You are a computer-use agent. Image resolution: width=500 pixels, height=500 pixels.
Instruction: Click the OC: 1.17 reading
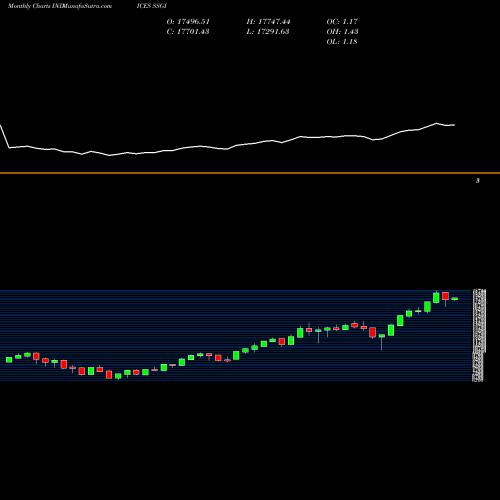342,22
